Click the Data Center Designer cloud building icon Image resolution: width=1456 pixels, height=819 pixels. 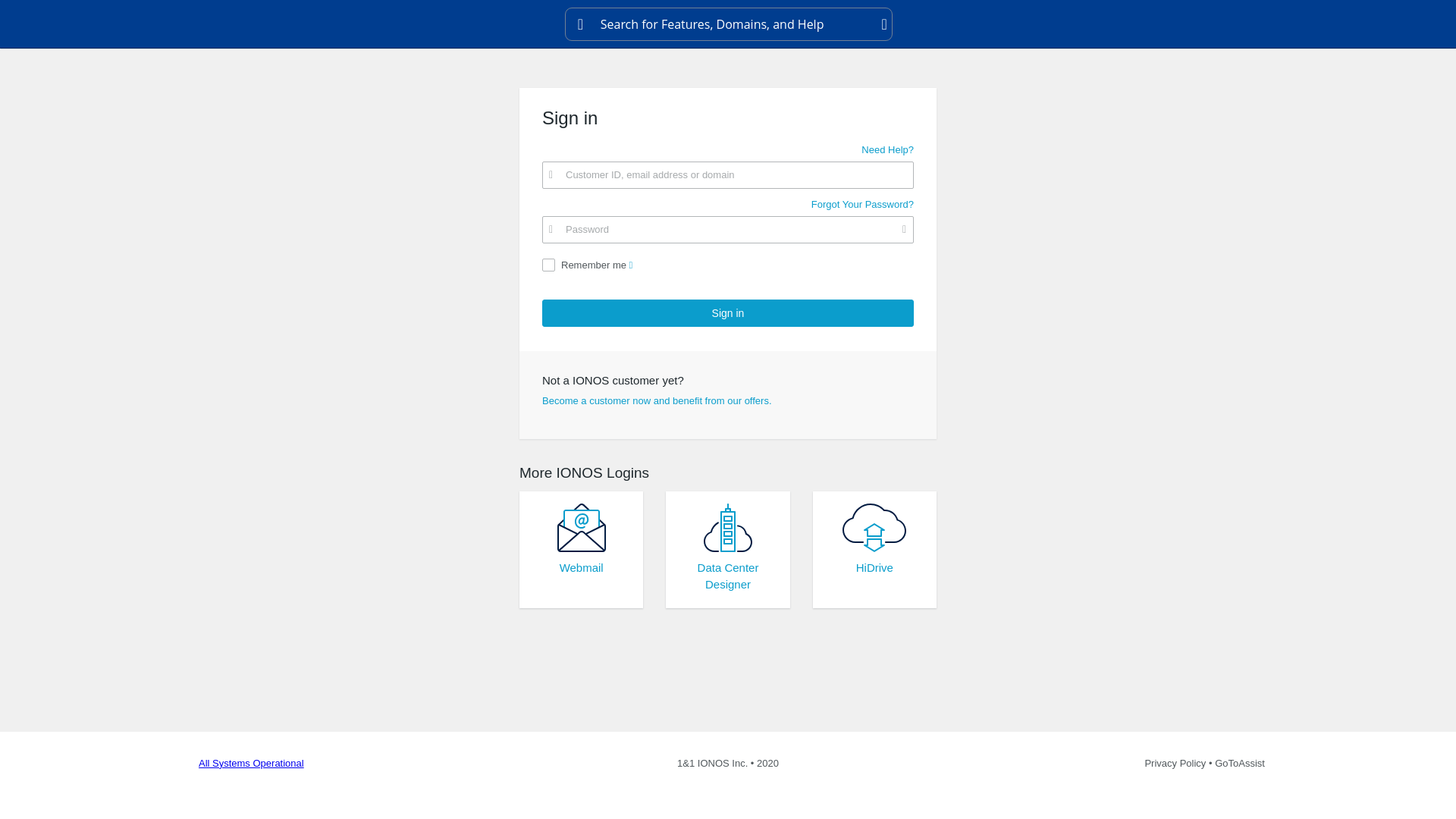(x=728, y=528)
